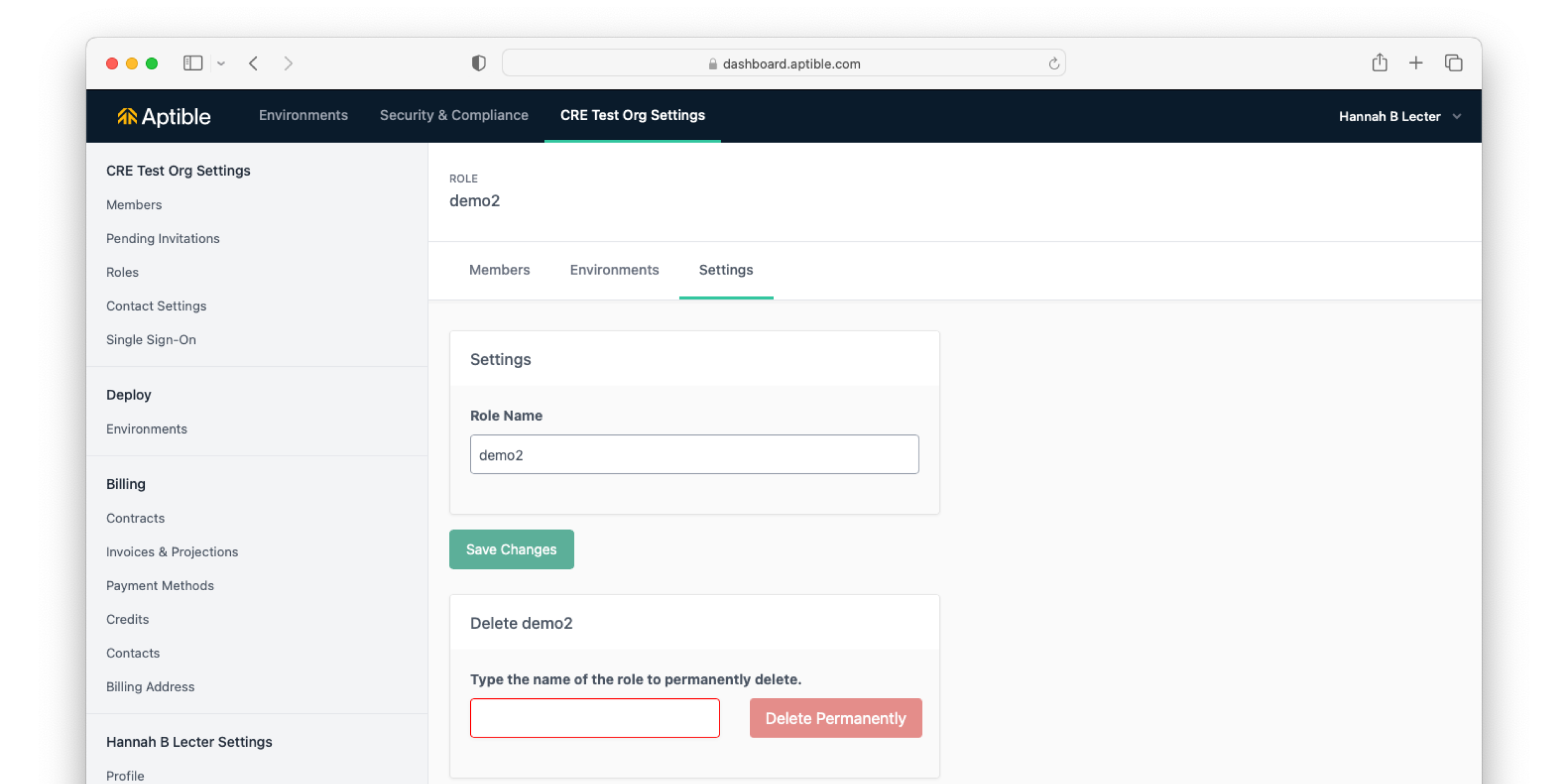Open a new tab with the plus icon
Image resolution: width=1568 pixels, height=784 pixels.
[1416, 63]
